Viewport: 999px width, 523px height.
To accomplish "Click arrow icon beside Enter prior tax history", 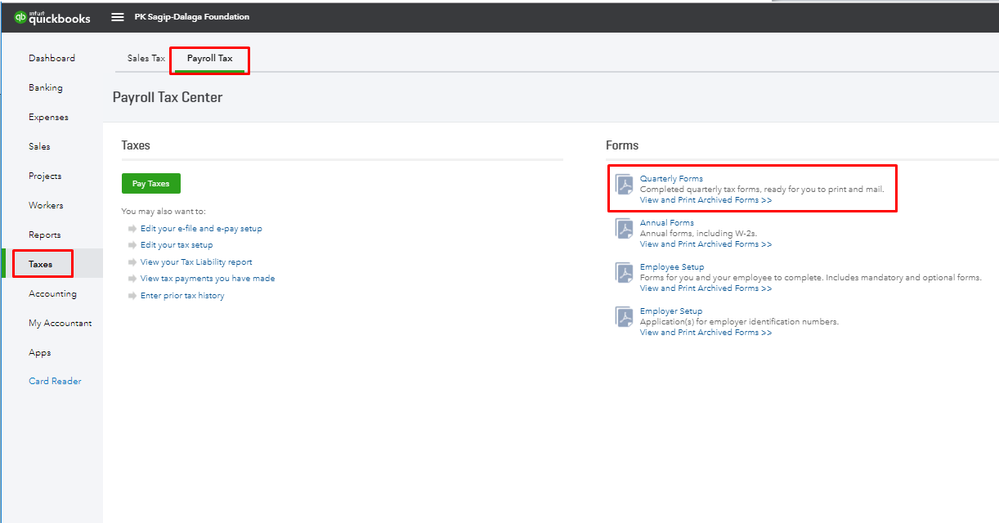I will click(x=132, y=296).
